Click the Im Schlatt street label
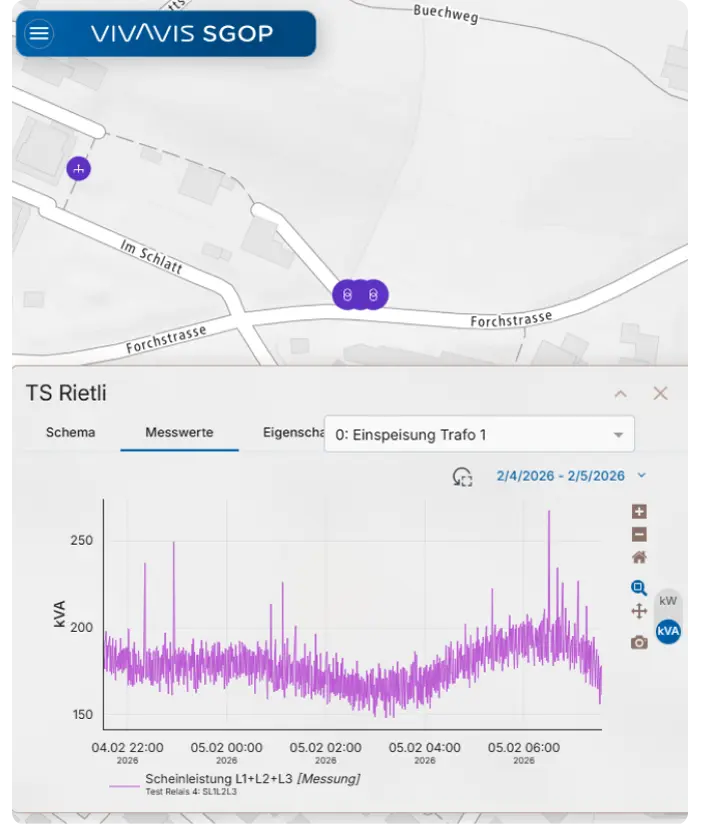701x825 pixels. [152, 257]
